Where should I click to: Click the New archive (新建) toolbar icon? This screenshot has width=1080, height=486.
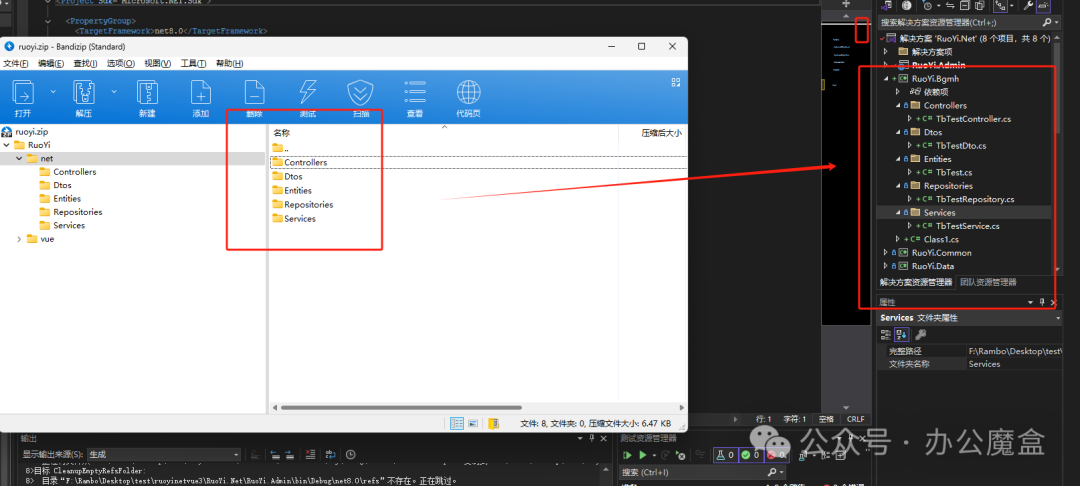pos(147,93)
